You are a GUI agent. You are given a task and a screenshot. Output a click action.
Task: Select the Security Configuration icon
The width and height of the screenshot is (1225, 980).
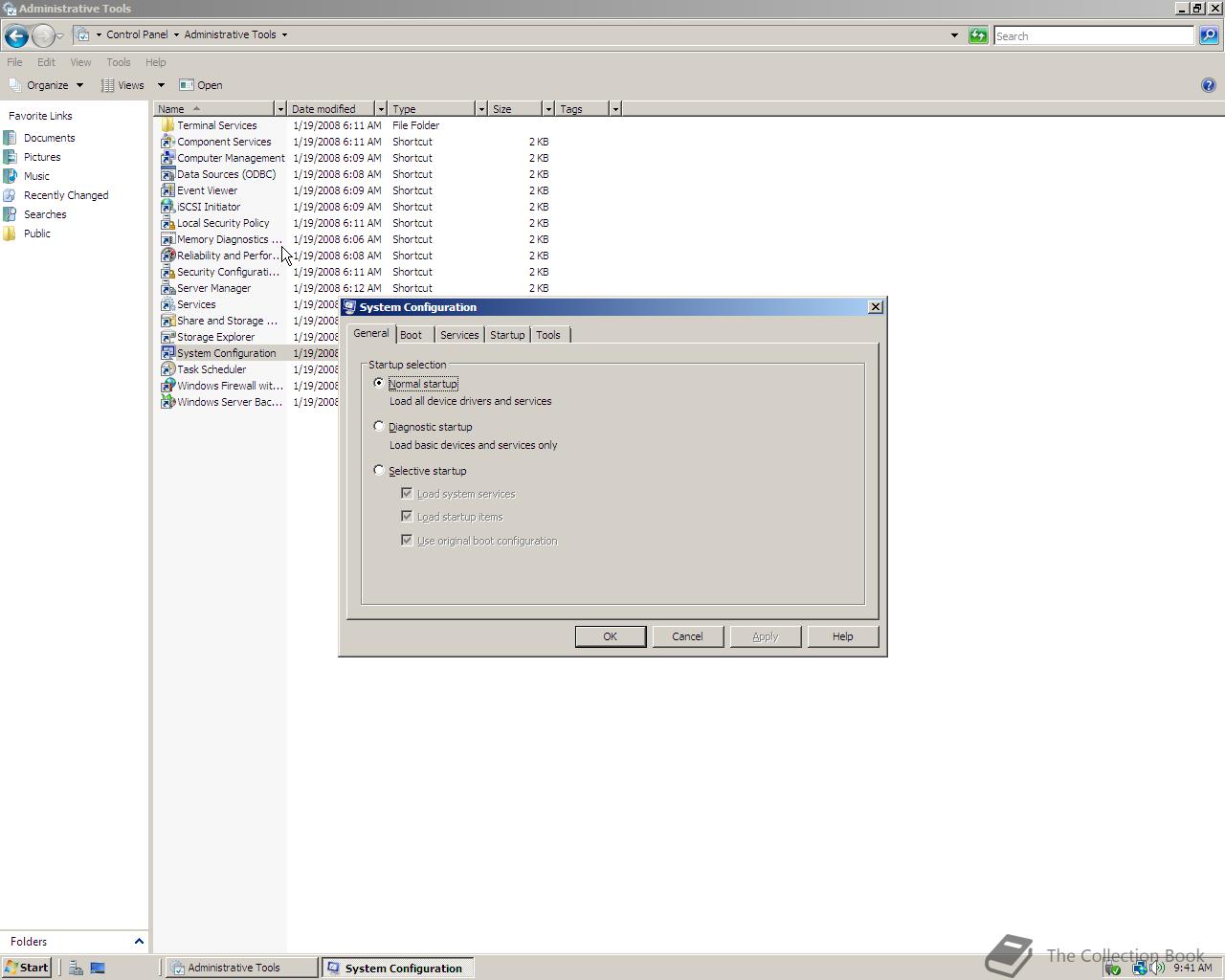(x=167, y=272)
